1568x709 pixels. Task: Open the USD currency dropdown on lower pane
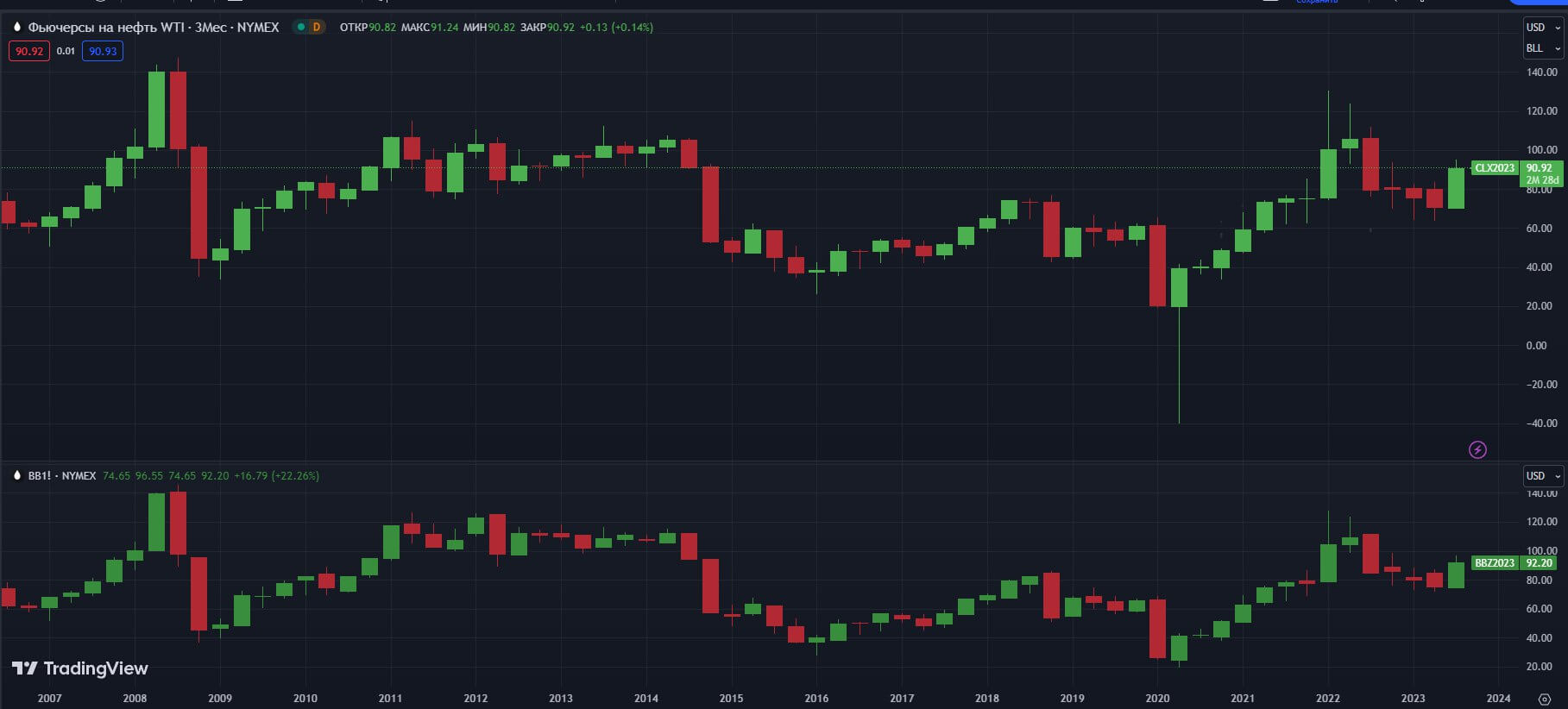[1543, 476]
